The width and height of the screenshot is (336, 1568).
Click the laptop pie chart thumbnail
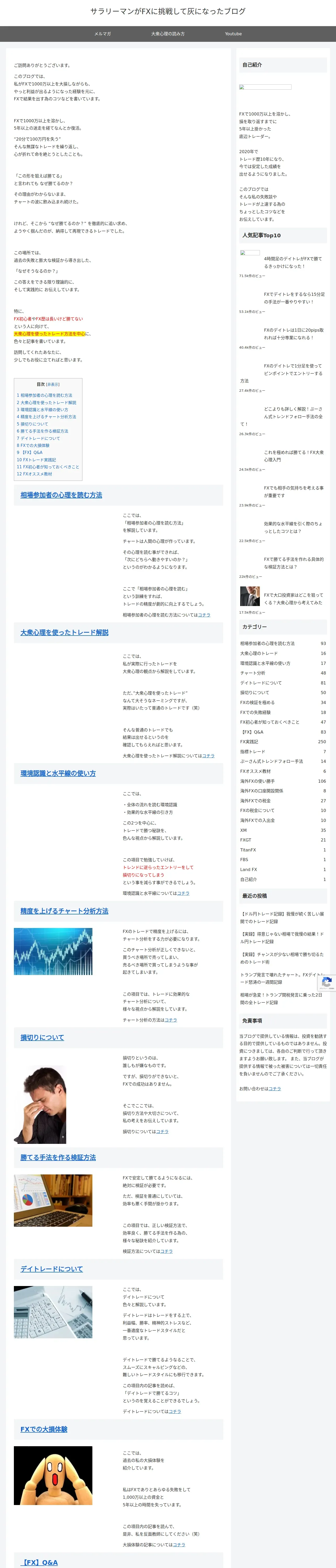click(53, 1200)
